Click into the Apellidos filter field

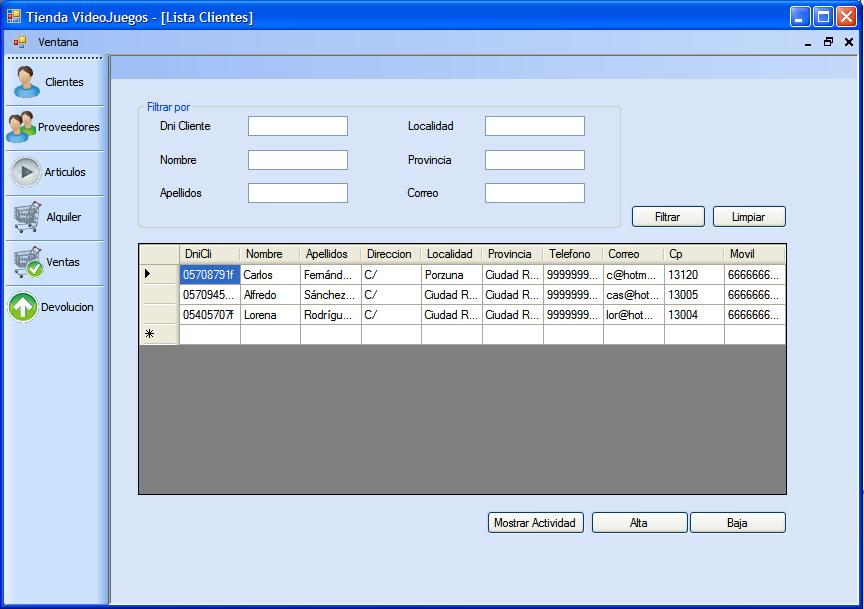[298, 193]
